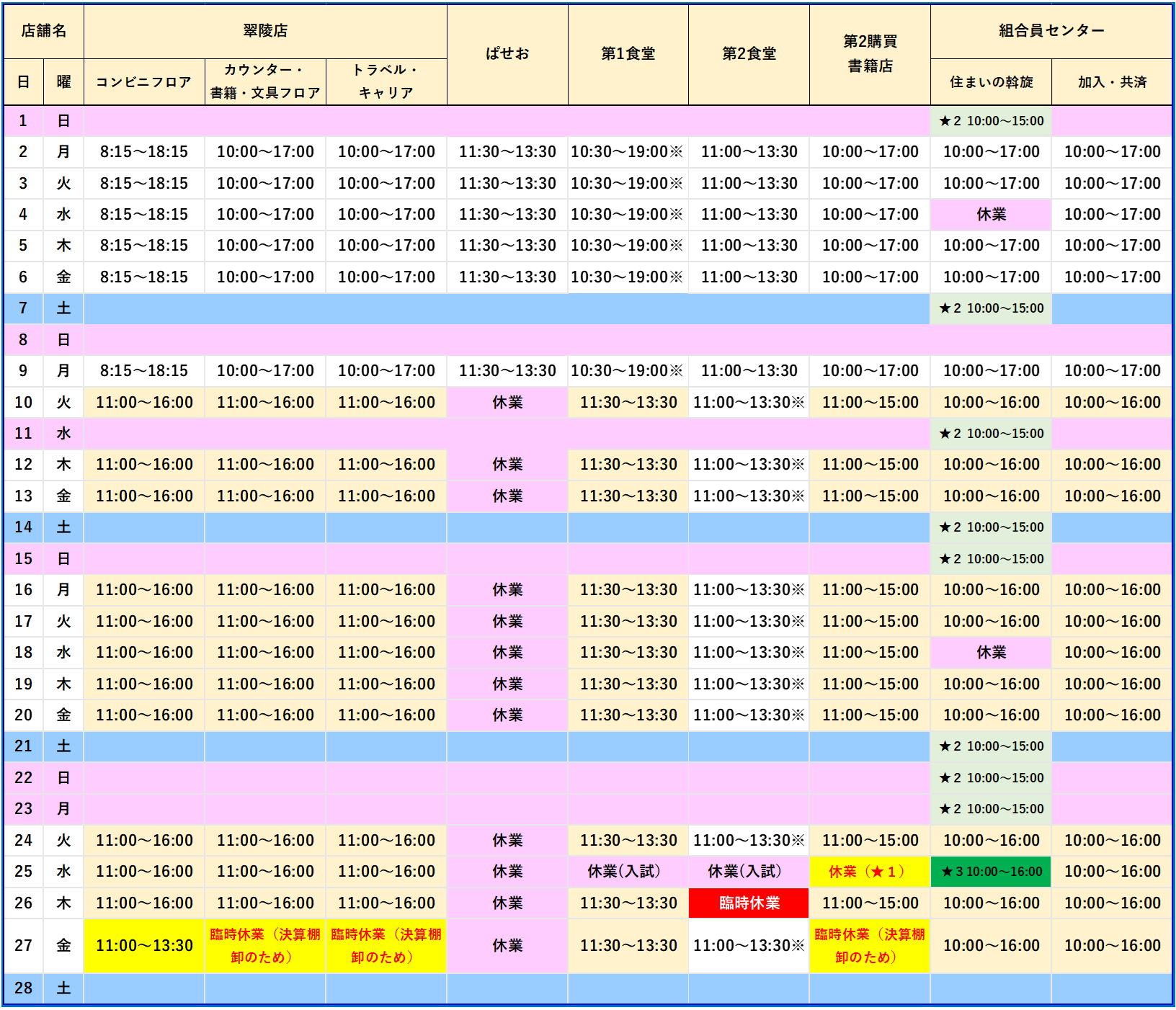Click the 組合員センター header cell
1176x1010 pixels.
point(1051,31)
